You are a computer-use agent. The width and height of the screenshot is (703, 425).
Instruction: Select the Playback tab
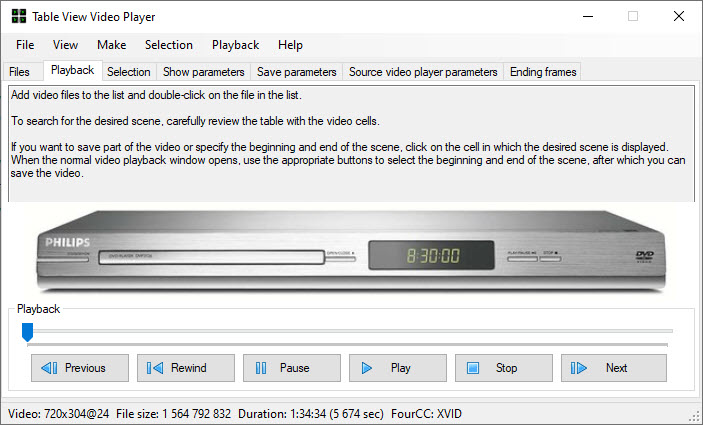(73, 70)
